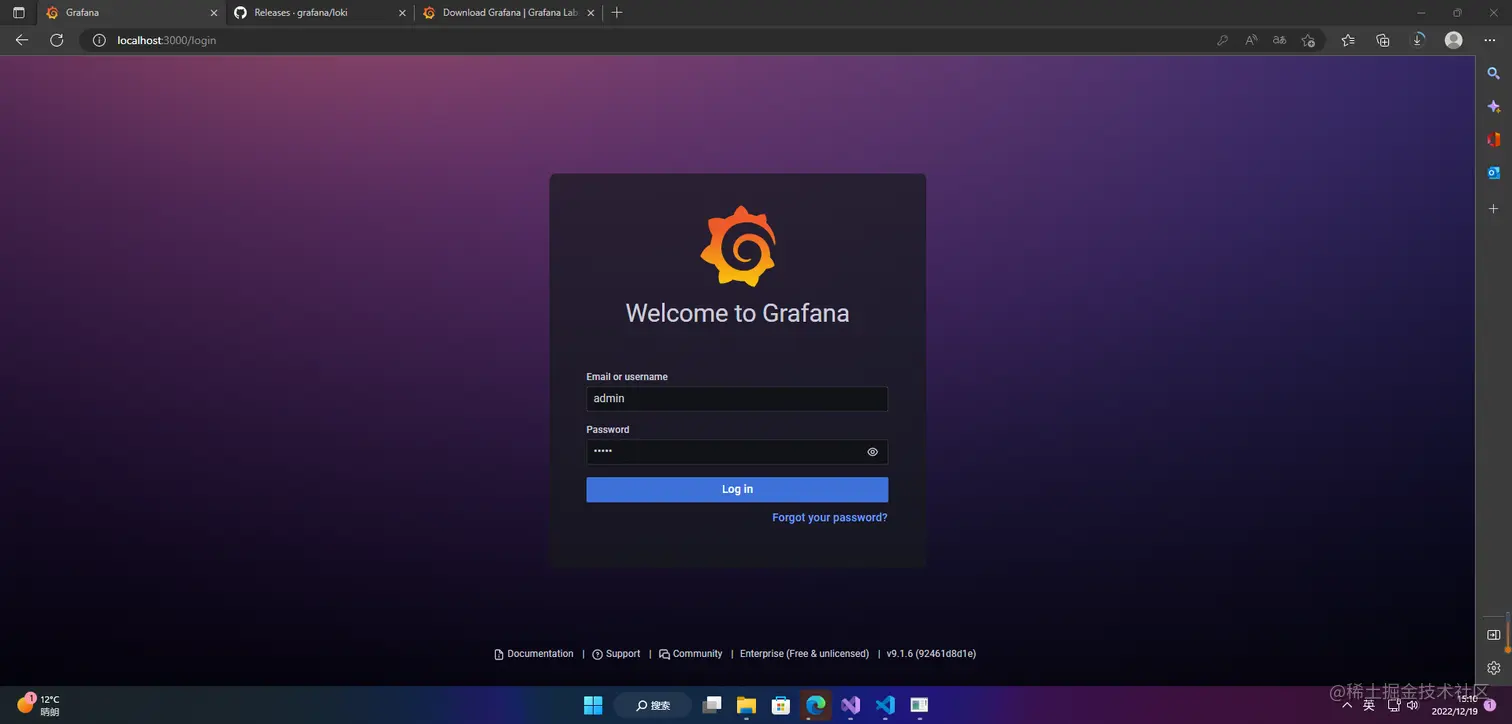The height and width of the screenshot is (724, 1512).
Task: Click the Password input field
Action: pyautogui.click(x=737, y=452)
